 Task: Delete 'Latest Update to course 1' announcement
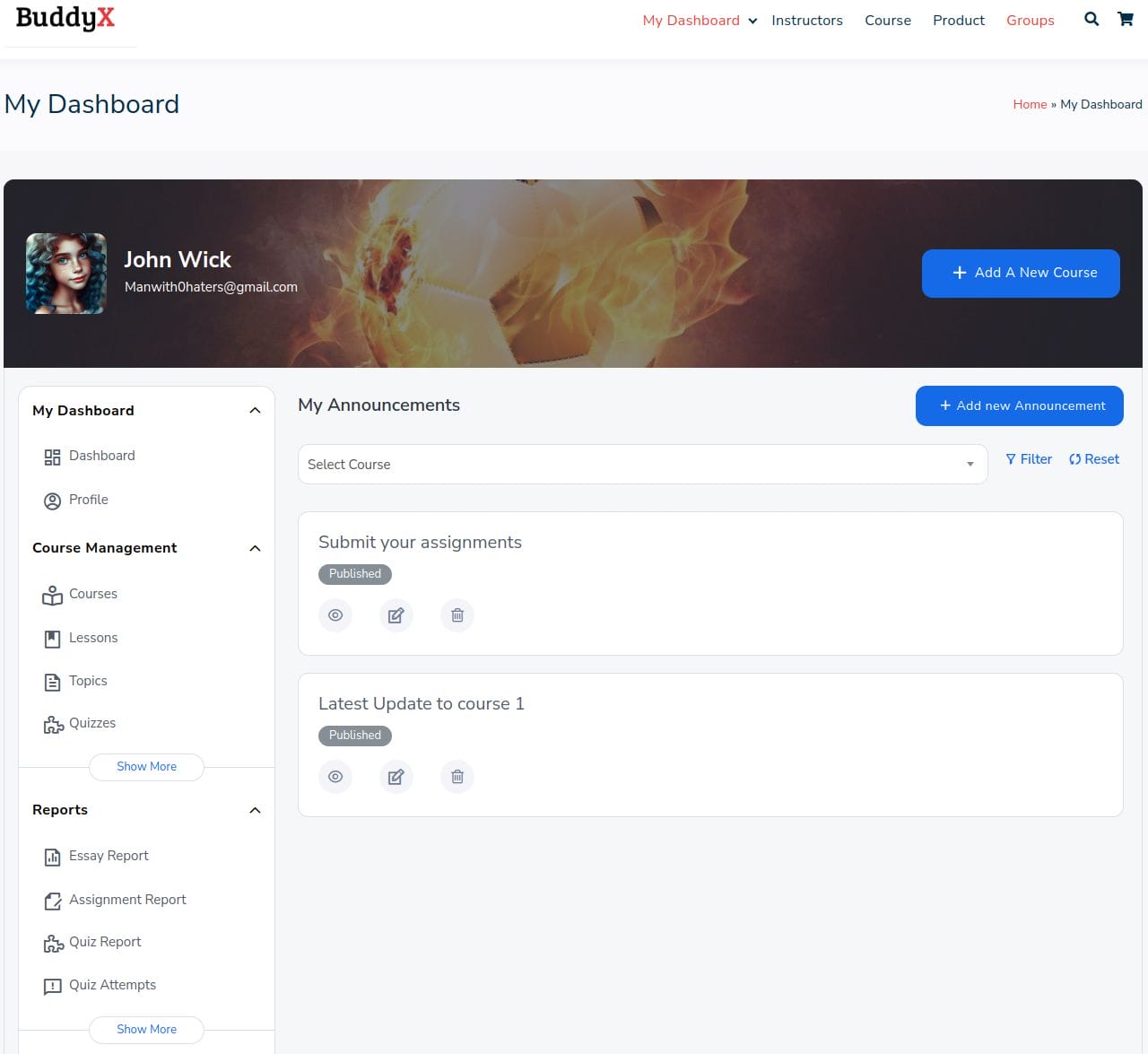pyautogui.click(x=457, y=777)
